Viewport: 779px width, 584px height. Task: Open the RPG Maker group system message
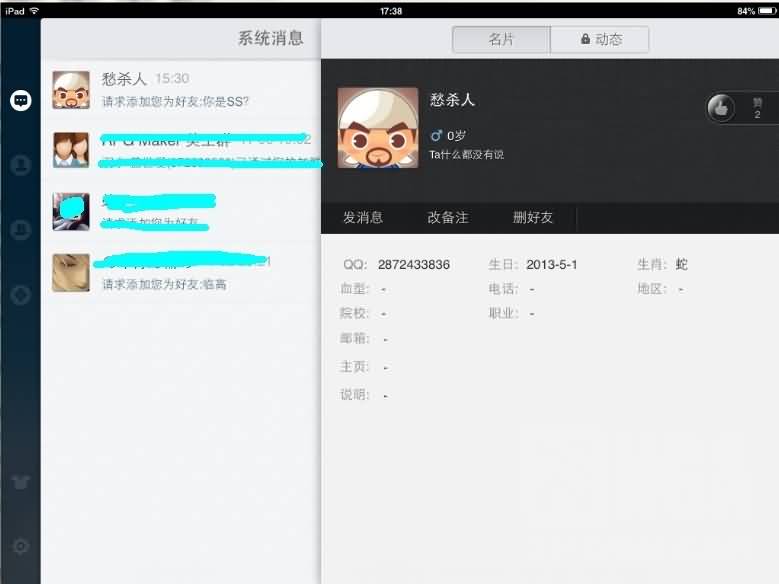pos(181,150)
